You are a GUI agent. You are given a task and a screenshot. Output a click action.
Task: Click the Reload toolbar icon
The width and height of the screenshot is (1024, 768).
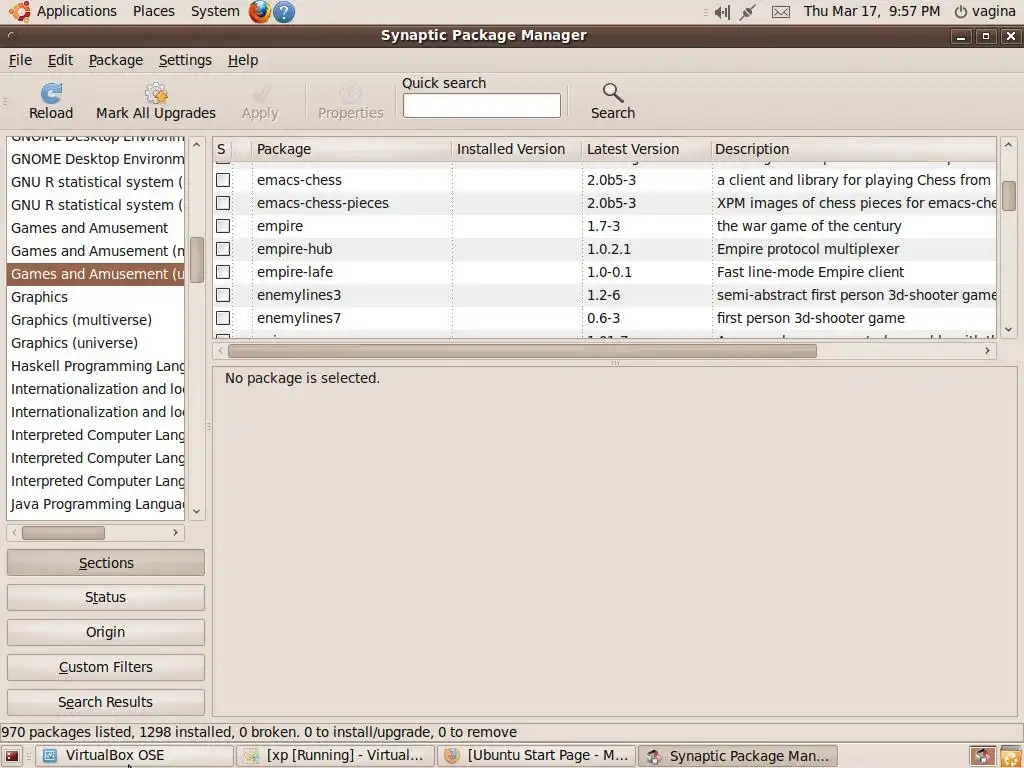click(51, 94)
